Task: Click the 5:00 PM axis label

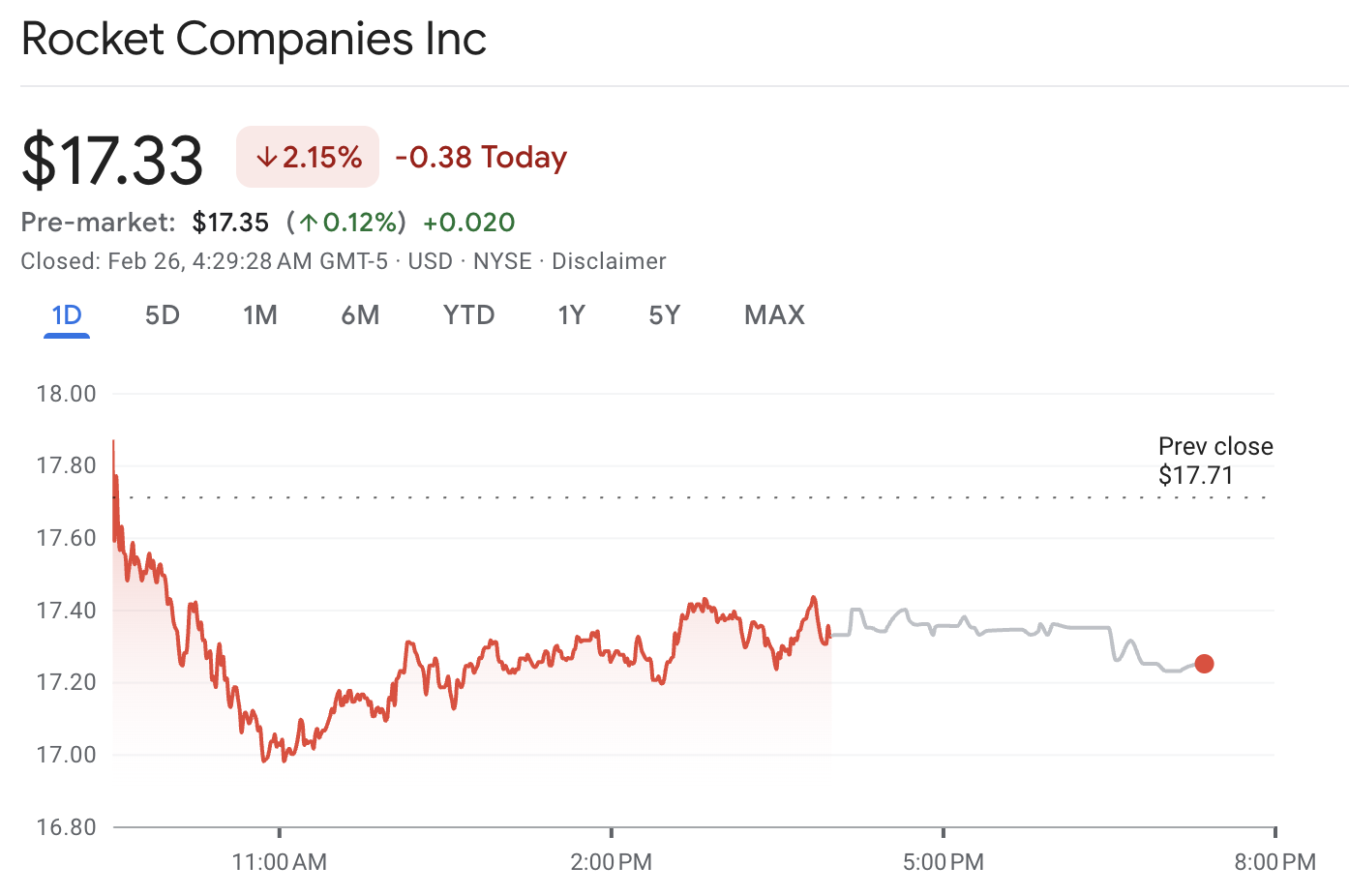Action: coord(944,862)
